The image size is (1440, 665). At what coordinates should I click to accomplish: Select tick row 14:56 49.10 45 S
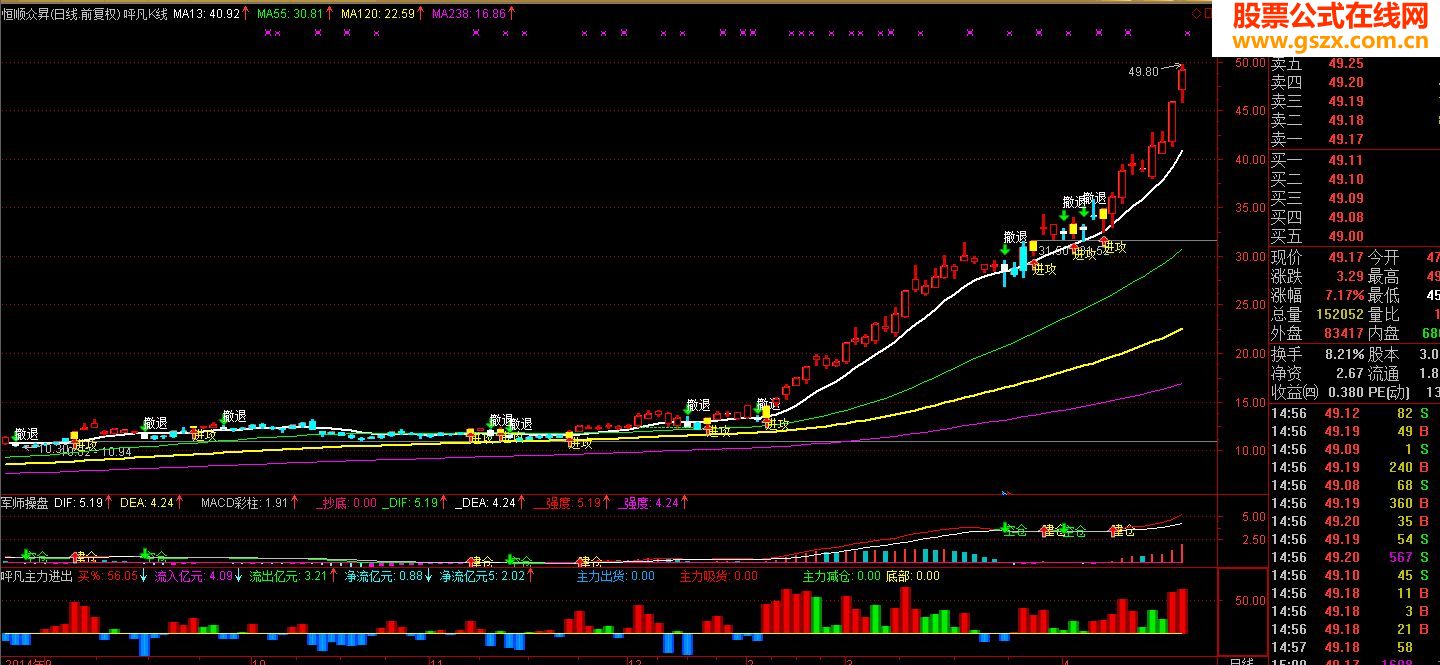coord(1355,575)
